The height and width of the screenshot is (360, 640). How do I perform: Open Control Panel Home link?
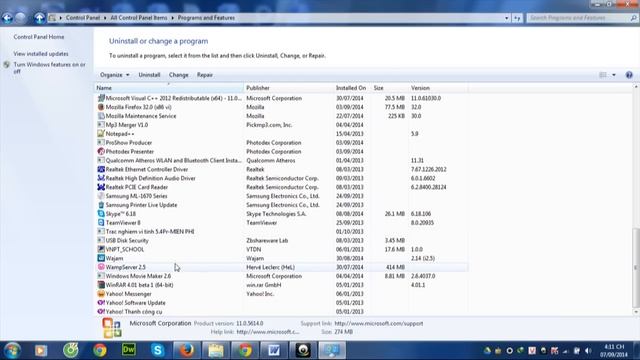pos(39,37)
